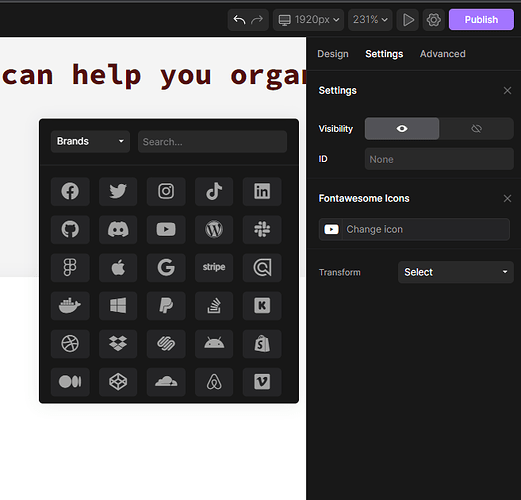Open site settings gear icon
Image resolution: width=521 pixels, height=500 pixels.
pyautogui.click(x=433, y=20)
